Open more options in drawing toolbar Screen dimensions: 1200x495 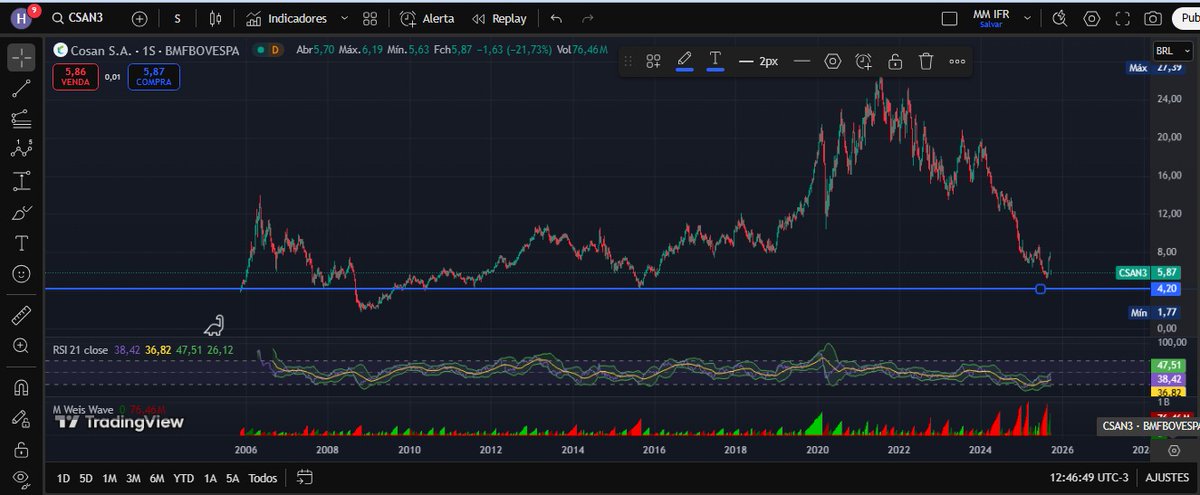click(x=957, y=61)
